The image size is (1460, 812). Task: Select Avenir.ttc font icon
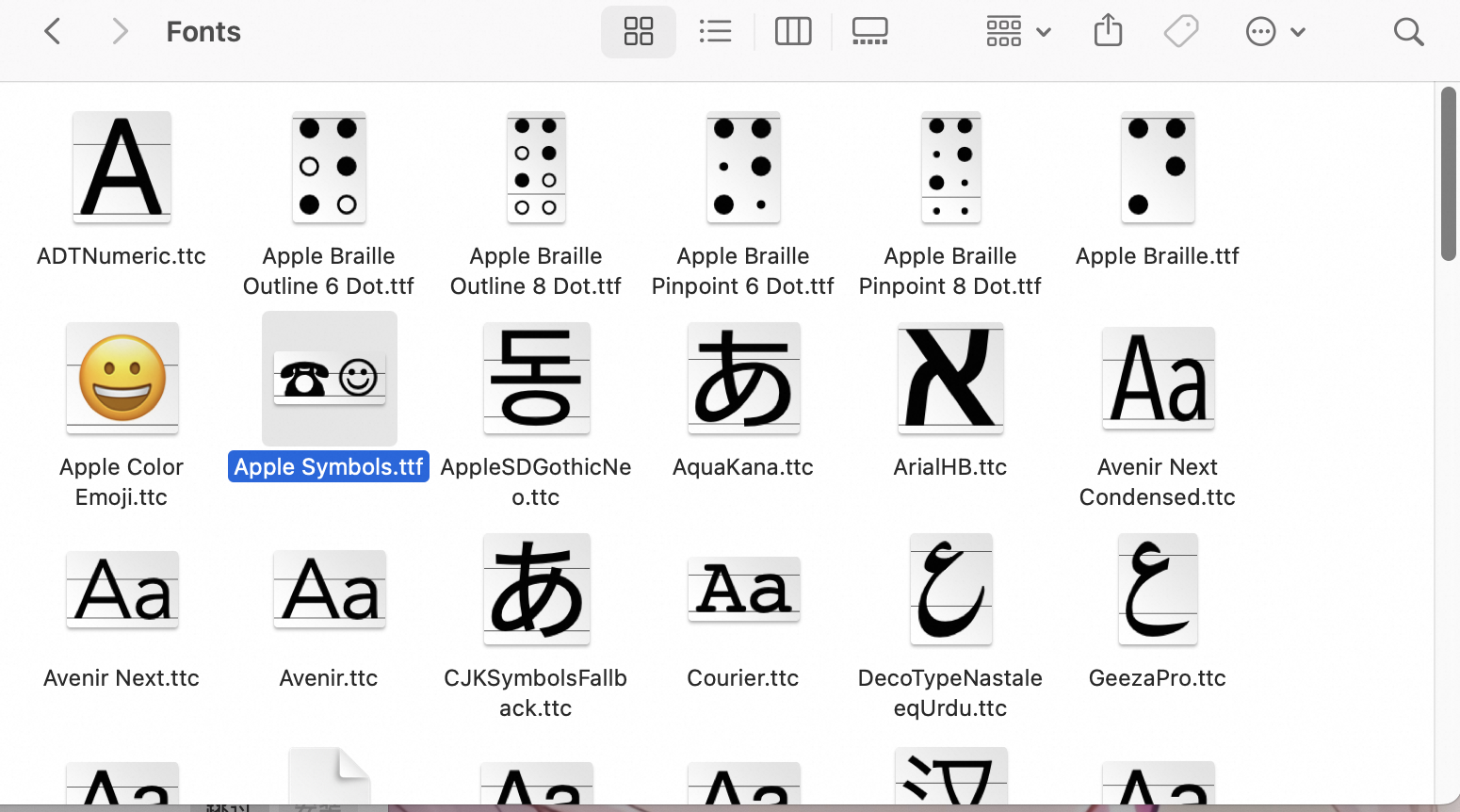pyautogui.click(x=330, y=590)
